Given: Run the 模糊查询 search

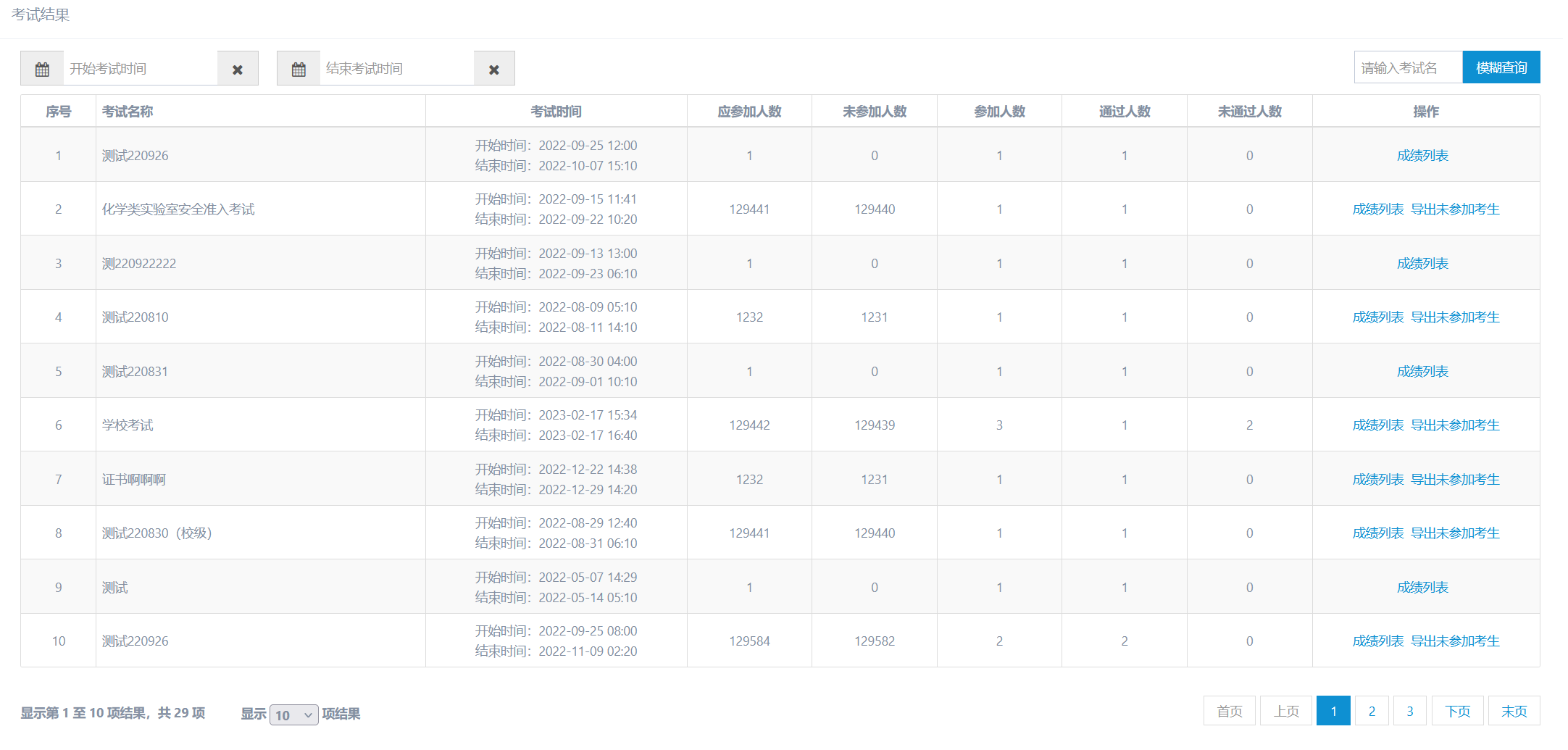Looking at the screenshot, I should click(1501, 67).
